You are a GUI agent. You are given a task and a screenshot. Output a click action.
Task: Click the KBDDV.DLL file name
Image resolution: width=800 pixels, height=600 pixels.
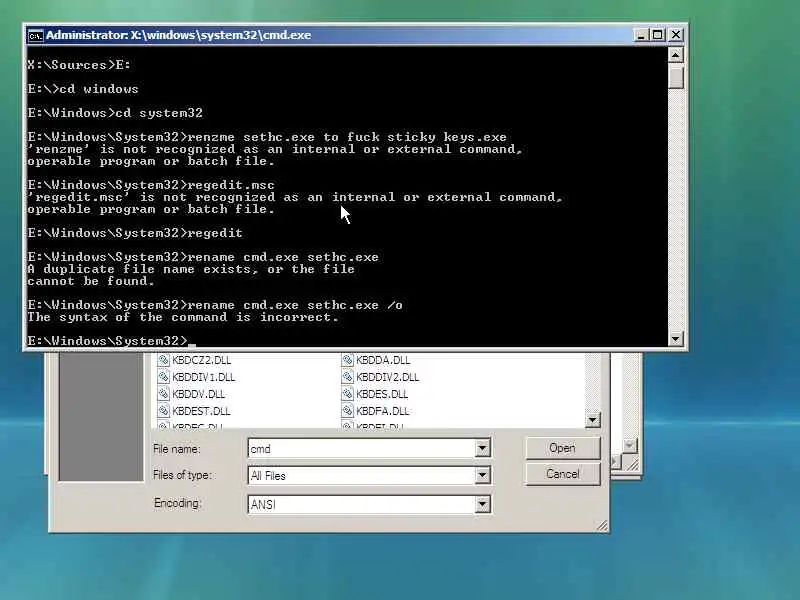click(x=198, y=394)
